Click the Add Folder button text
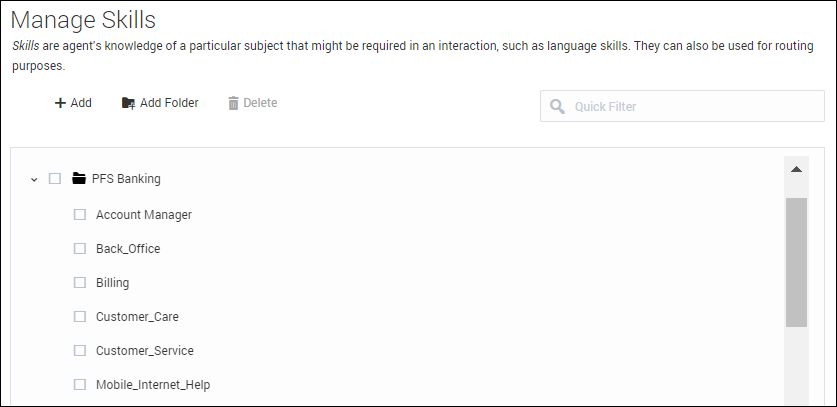Viewport: 837px width, 407px height. coord(169,103)
